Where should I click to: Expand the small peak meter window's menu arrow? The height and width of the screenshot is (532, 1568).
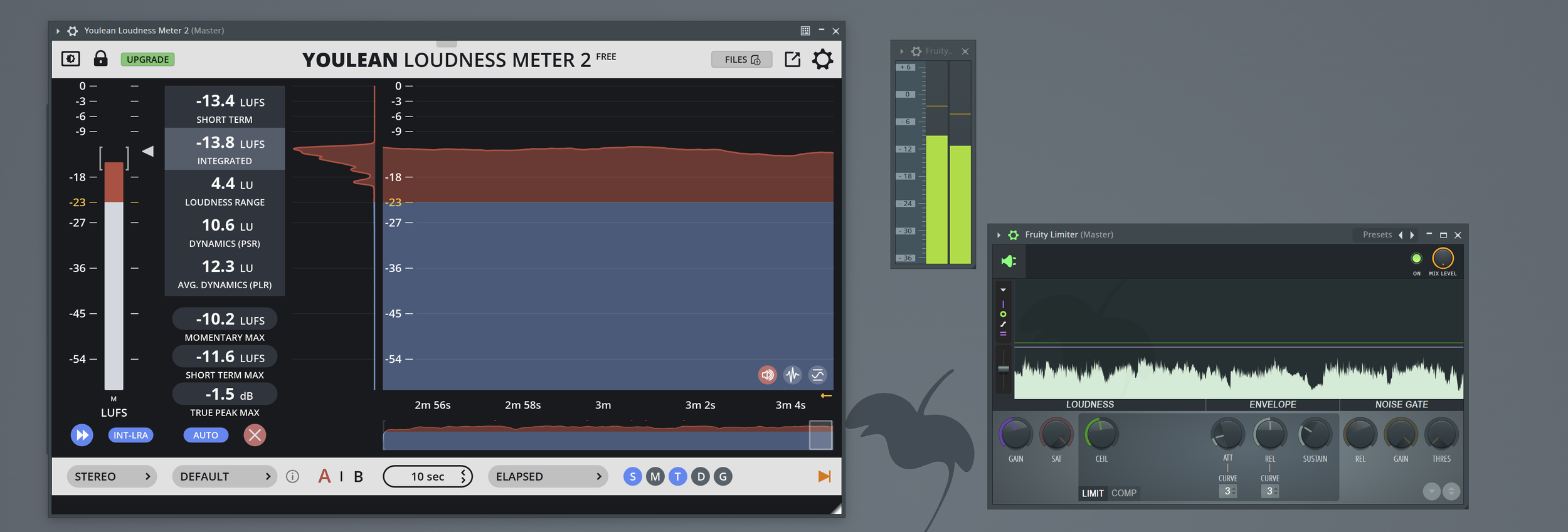tap(902, 51)
